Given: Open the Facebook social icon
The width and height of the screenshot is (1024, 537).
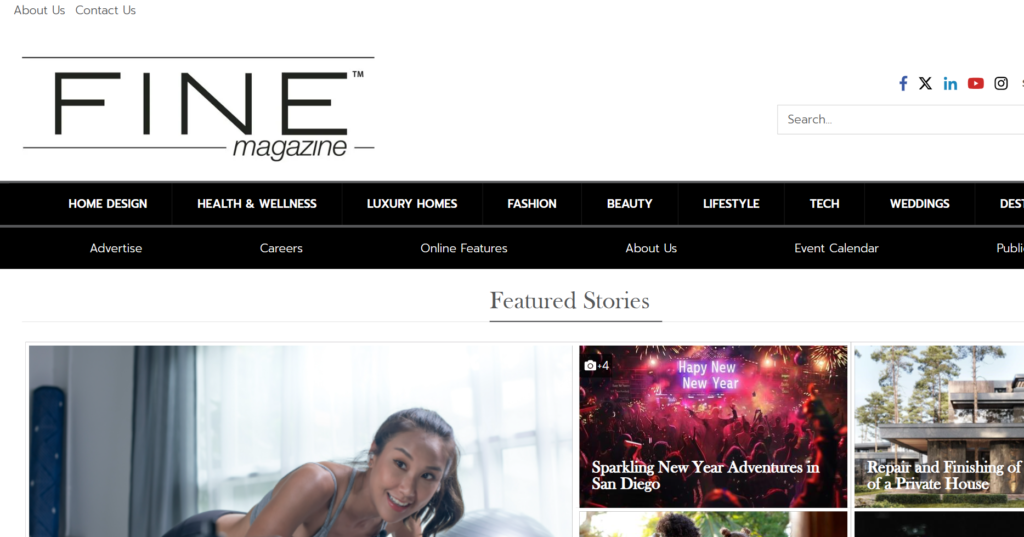Looking at the screenshot, I should click(x=903, y=84).
